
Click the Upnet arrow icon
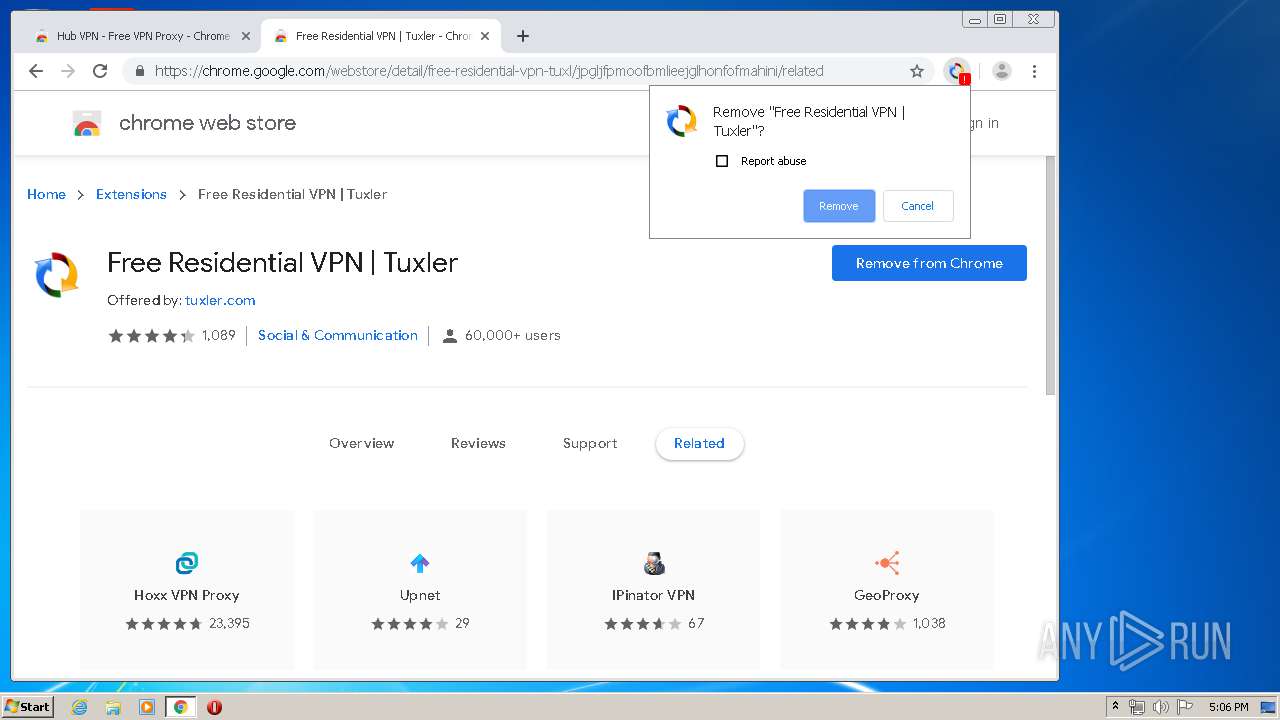[420, 563]
